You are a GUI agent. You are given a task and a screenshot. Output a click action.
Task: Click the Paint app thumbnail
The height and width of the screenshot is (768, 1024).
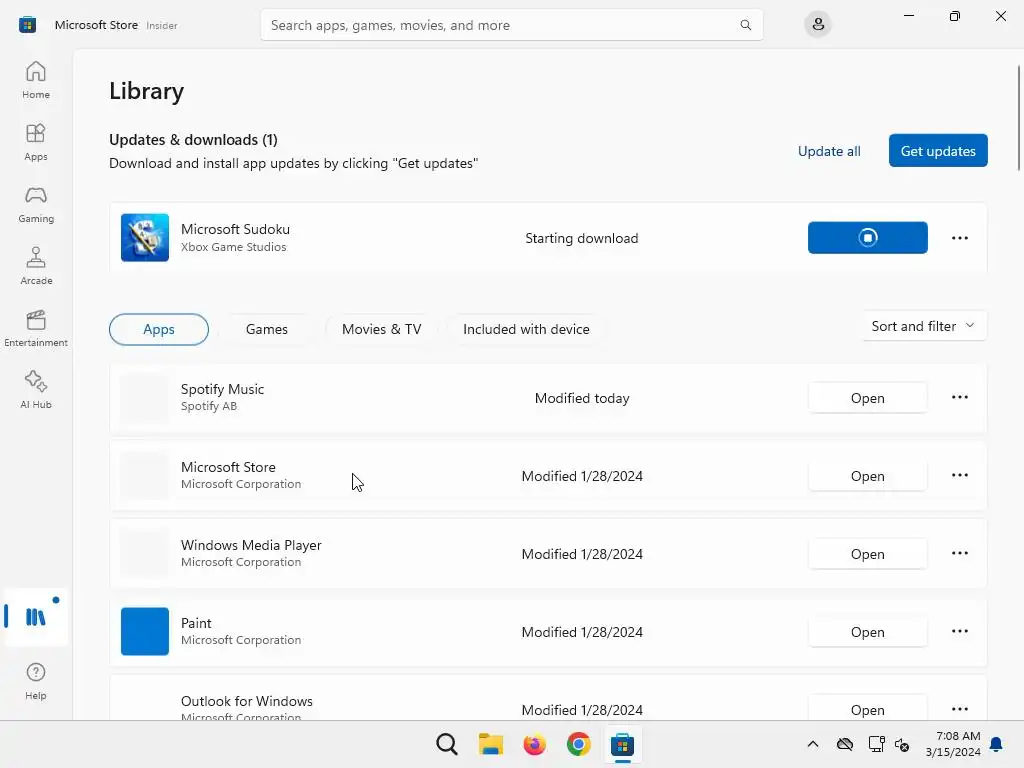pos(145,632)
